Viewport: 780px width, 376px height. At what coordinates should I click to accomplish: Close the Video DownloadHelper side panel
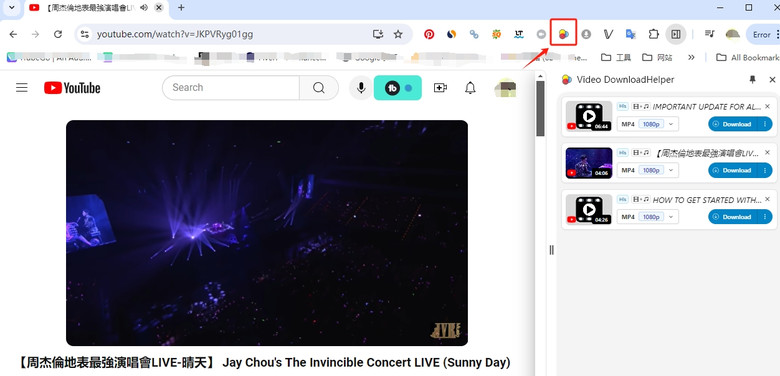point(772,80)
